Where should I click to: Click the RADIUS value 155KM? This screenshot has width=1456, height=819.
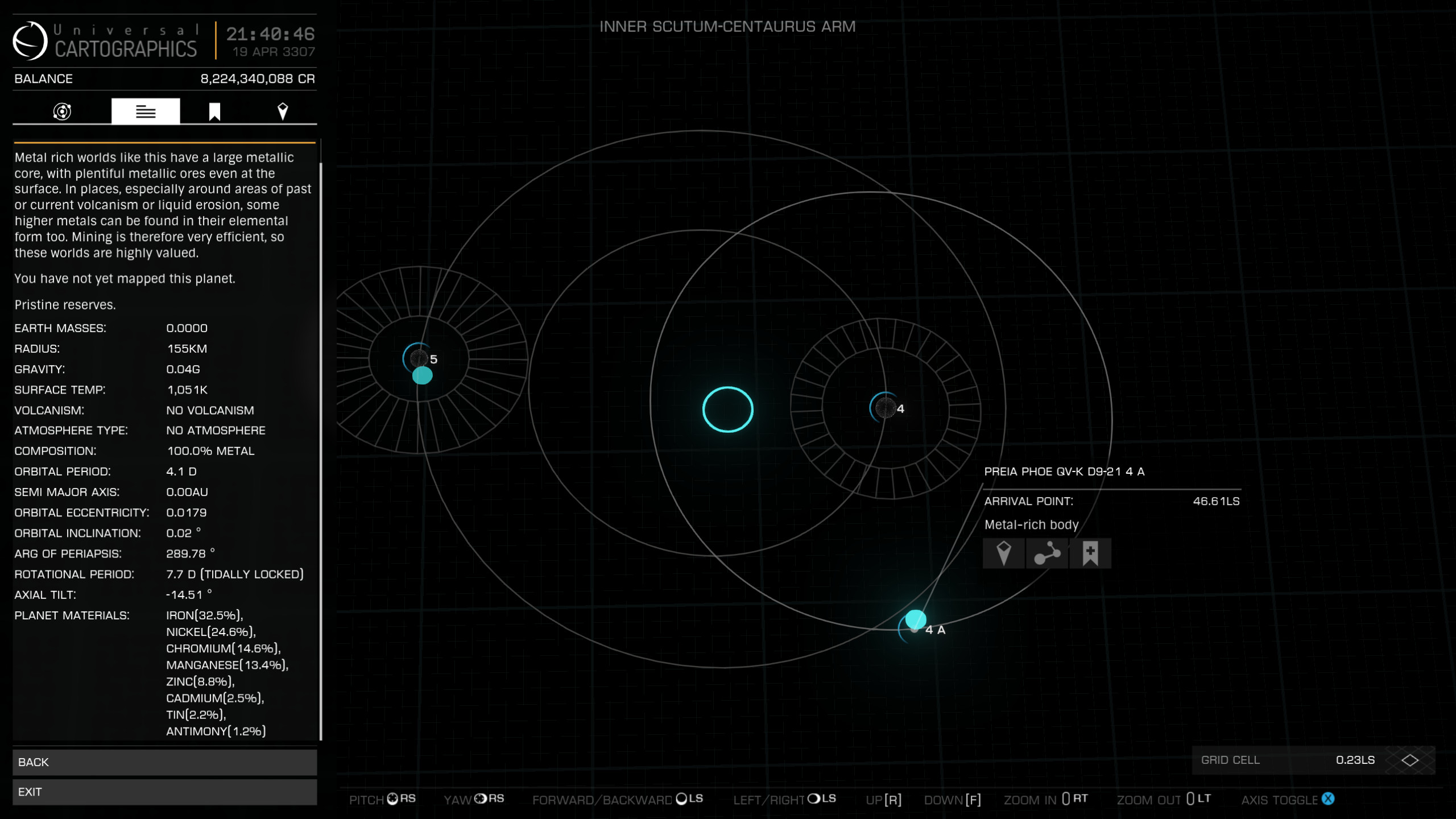tap(187, 349)
